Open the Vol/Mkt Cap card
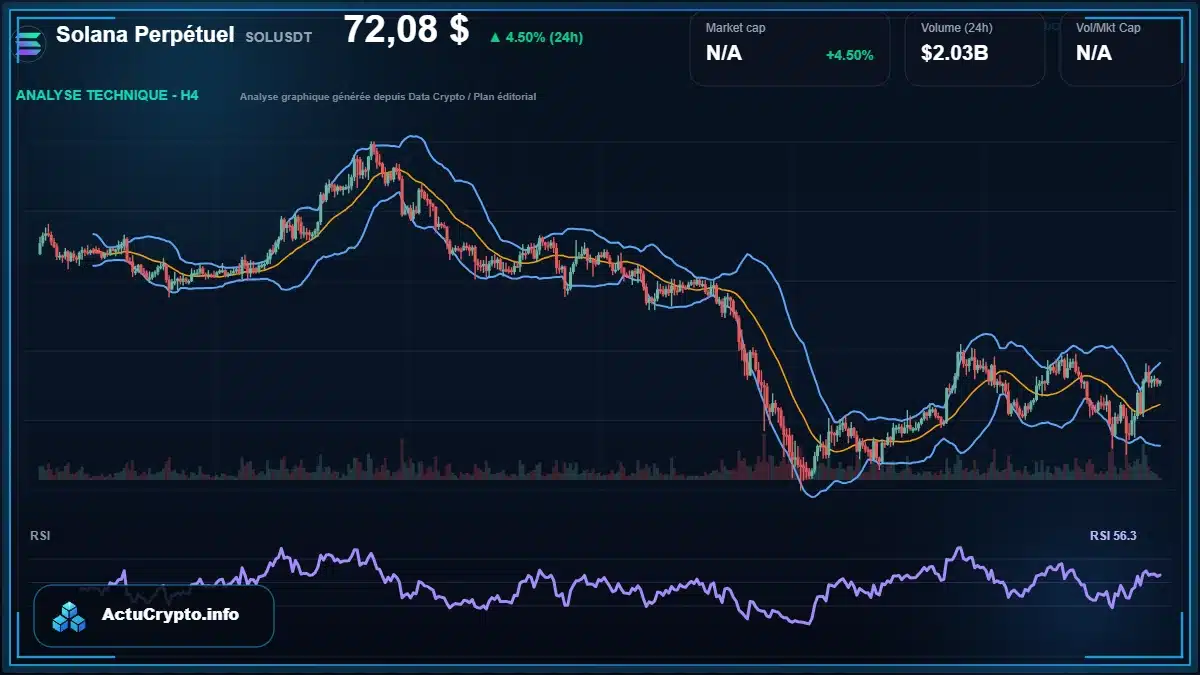The height and width of the screenshot is (675, 1200). 1122,49
